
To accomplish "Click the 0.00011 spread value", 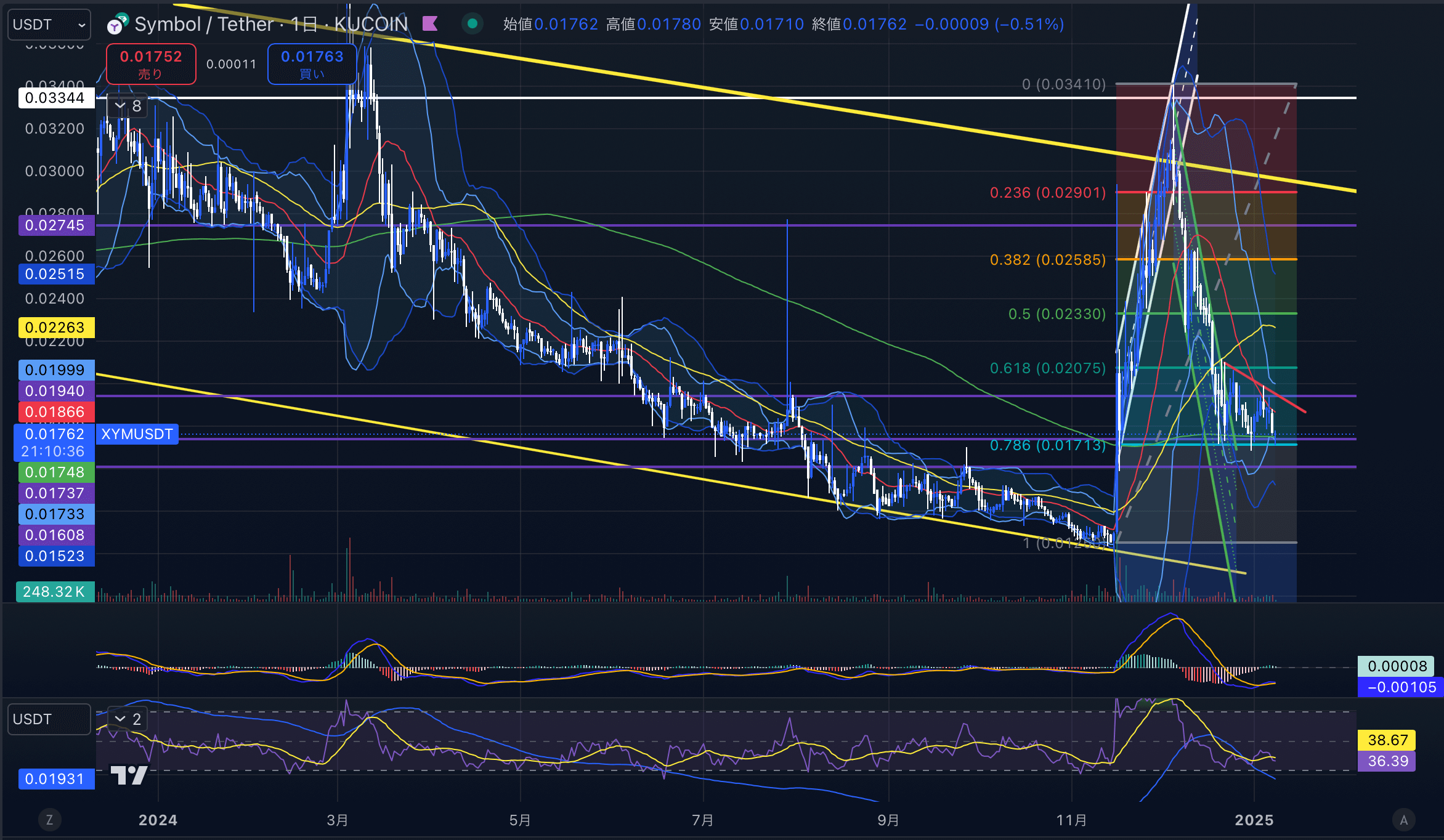I will [232, 64].
